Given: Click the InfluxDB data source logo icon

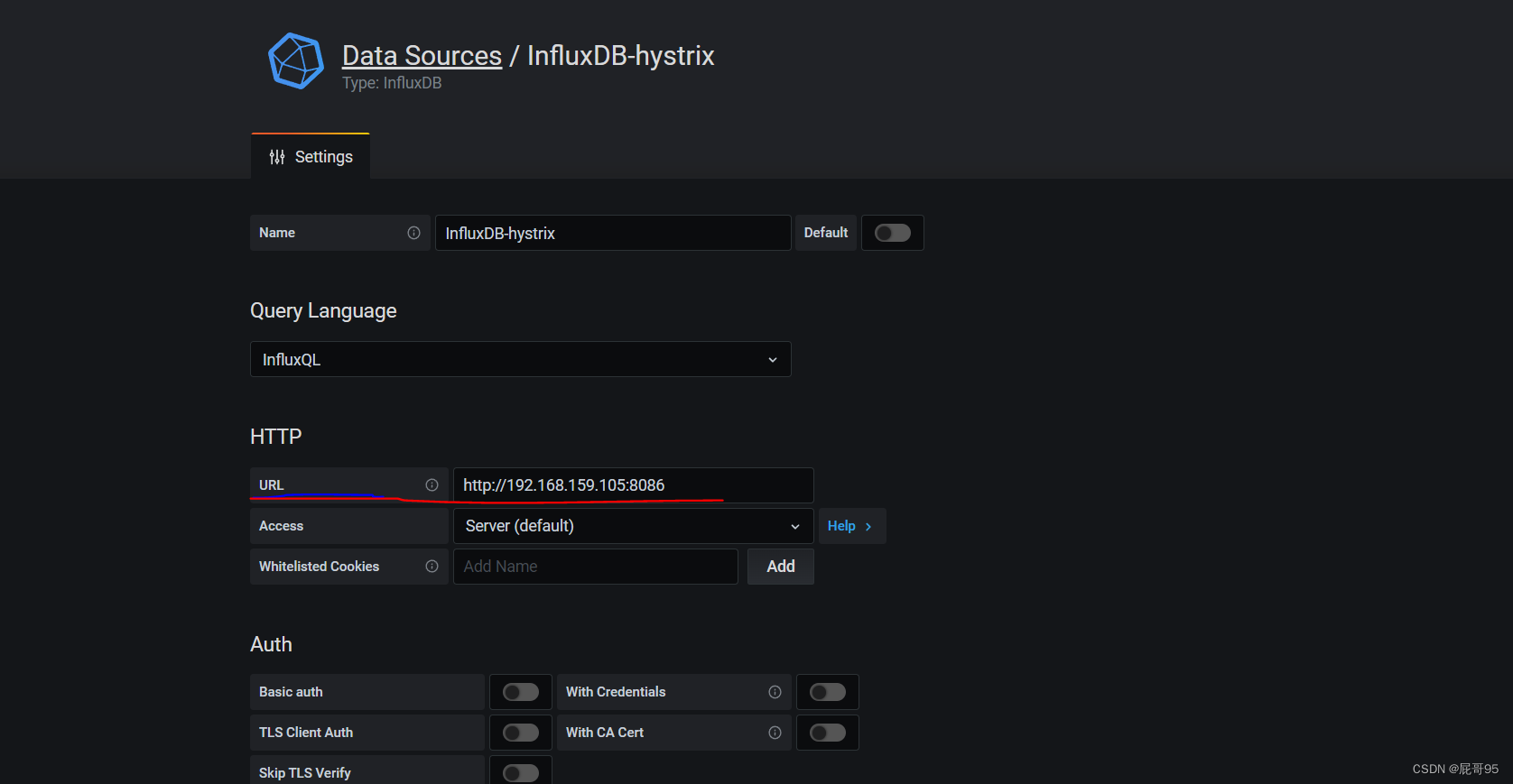Looking at the screenshot, I should pos(296,61).
